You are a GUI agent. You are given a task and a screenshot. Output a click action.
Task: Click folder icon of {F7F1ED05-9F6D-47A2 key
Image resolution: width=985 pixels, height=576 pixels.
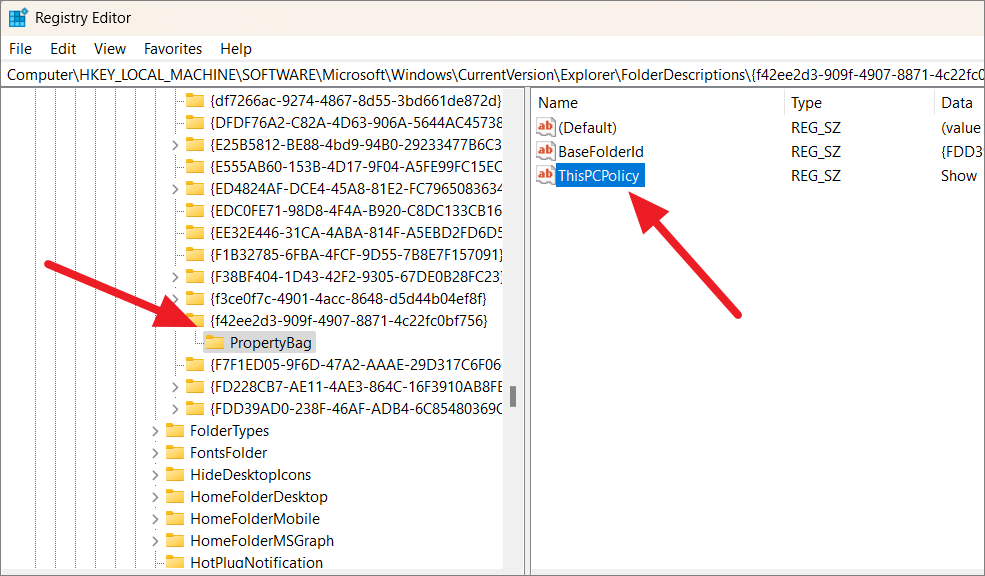[195, 364]
